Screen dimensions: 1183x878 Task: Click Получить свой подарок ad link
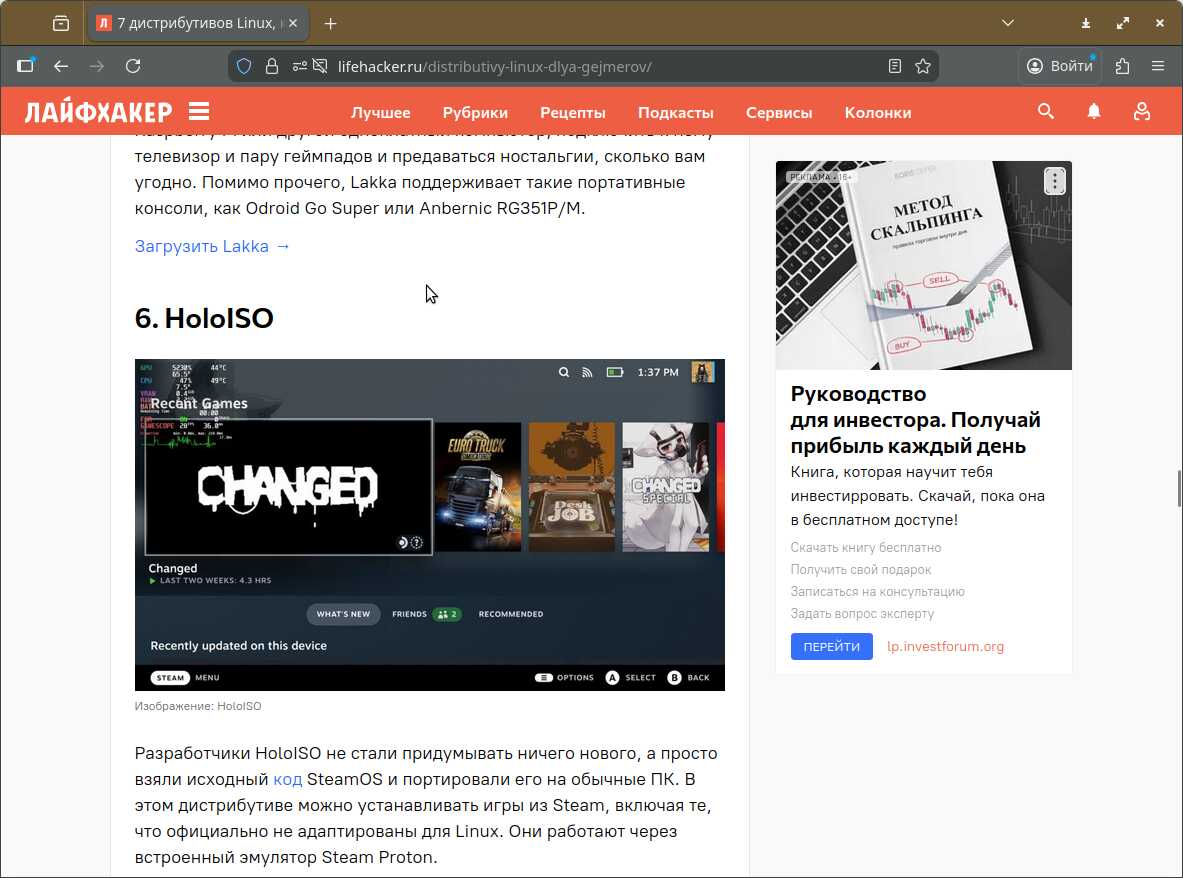coord(861,569)
